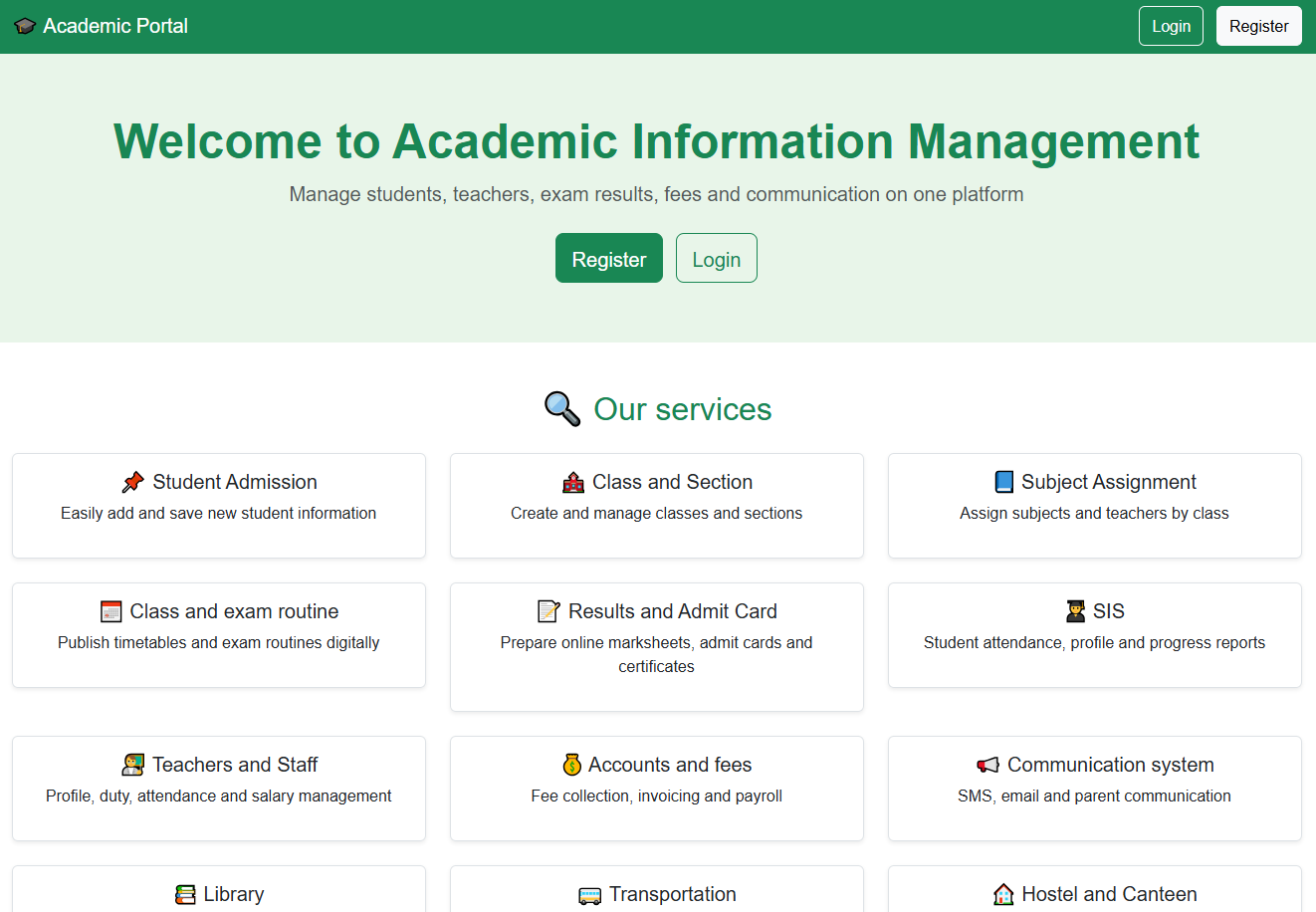Image resolution: width=1316 pixels, height=912 pixels.
Task: Click the megaphone icon on Communication system card
Action: [987, 765]
